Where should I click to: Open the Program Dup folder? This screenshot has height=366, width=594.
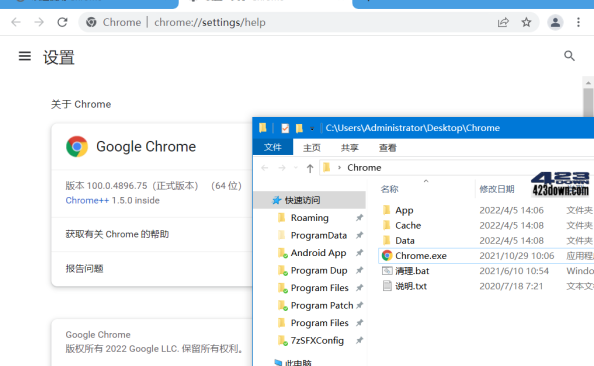[319, 271]
